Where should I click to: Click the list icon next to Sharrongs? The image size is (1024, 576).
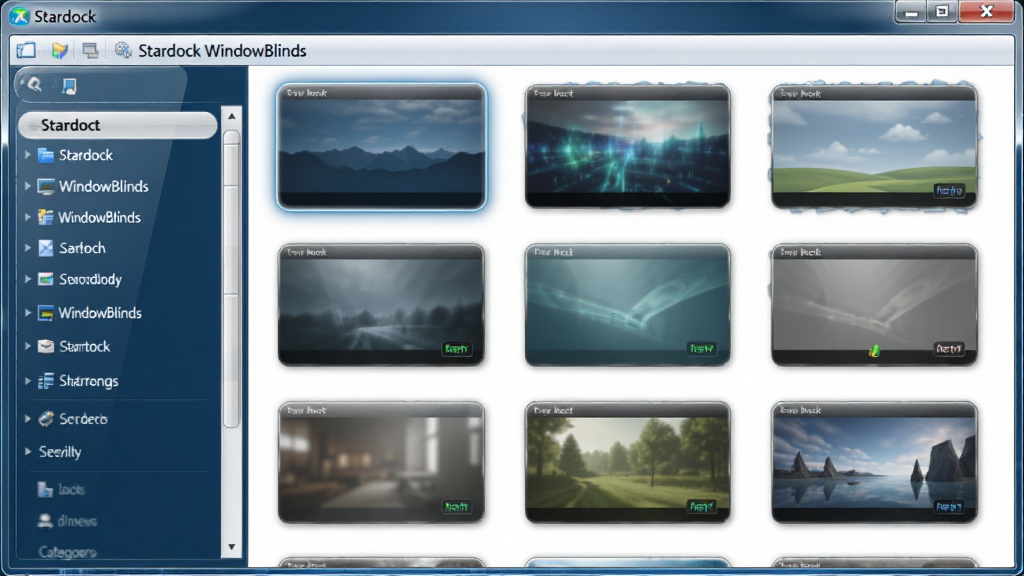coord(46,381)
